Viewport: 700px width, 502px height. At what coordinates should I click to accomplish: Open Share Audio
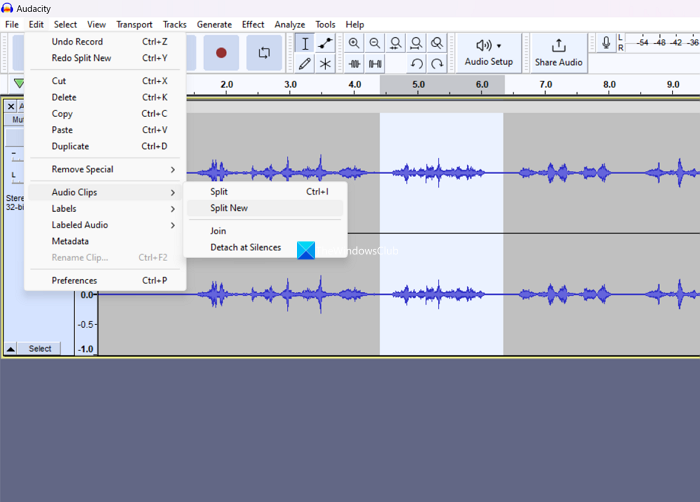(x=558, y=52)
